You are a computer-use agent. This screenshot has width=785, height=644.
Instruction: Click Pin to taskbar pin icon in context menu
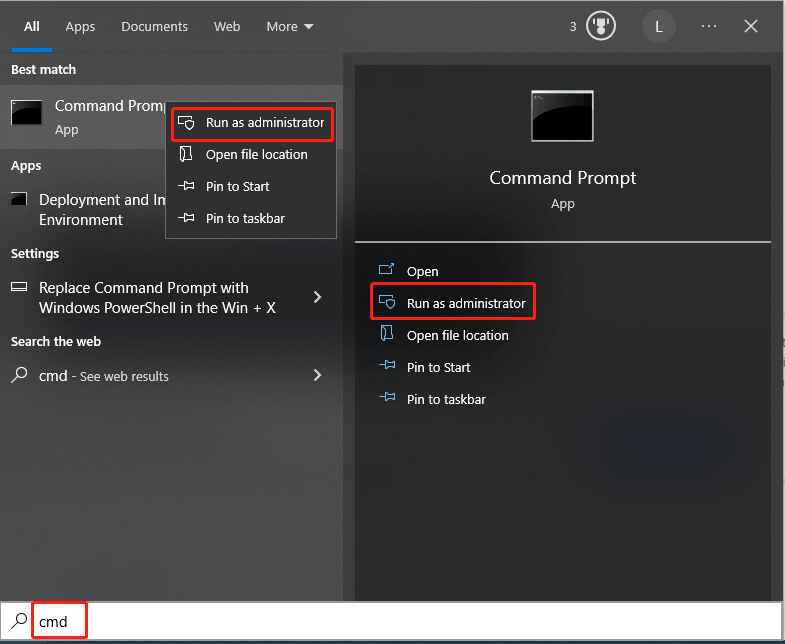(186, 218)
